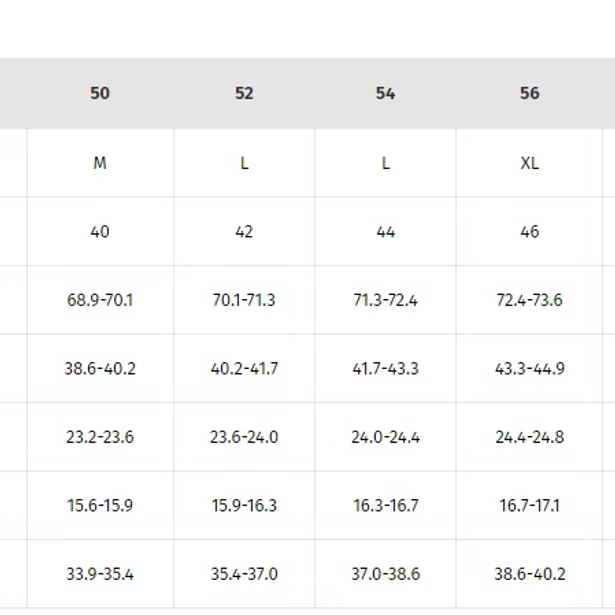615x615 pixels.
Task: Select the 43.3-44.9 measurement cell
Action: point(529,368)
